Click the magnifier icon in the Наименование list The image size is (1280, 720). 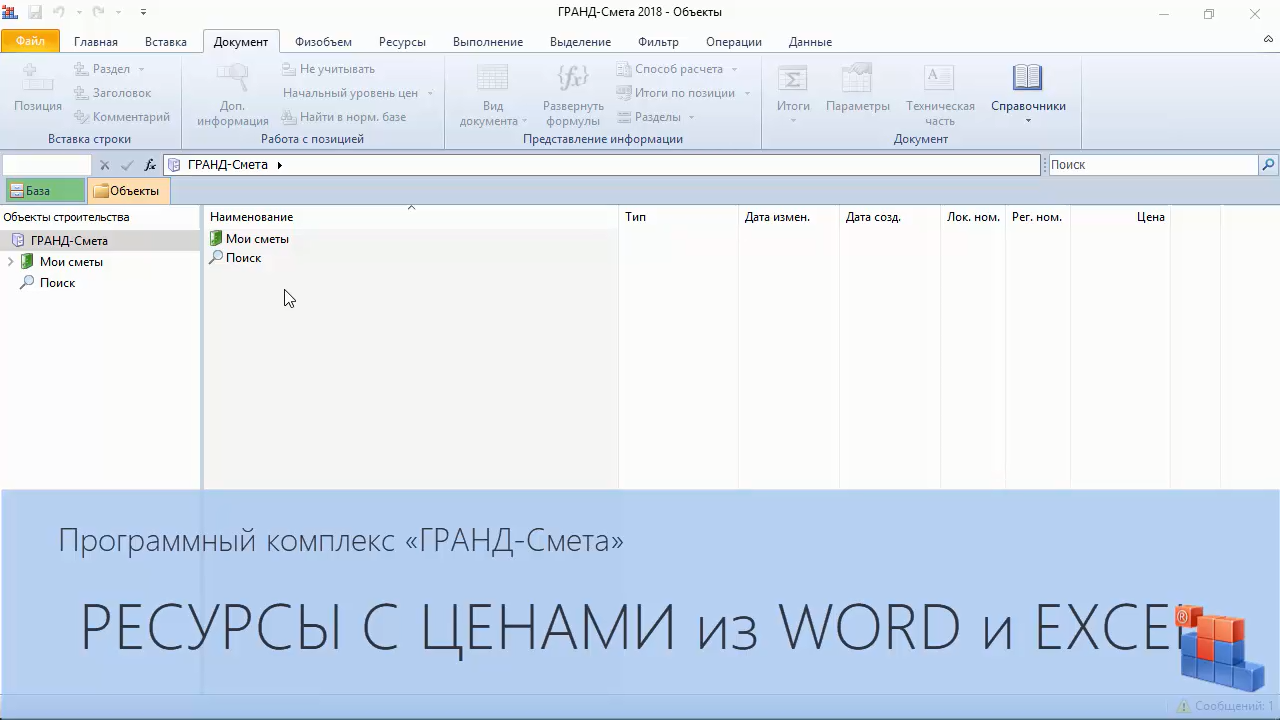tap(216, 258)
